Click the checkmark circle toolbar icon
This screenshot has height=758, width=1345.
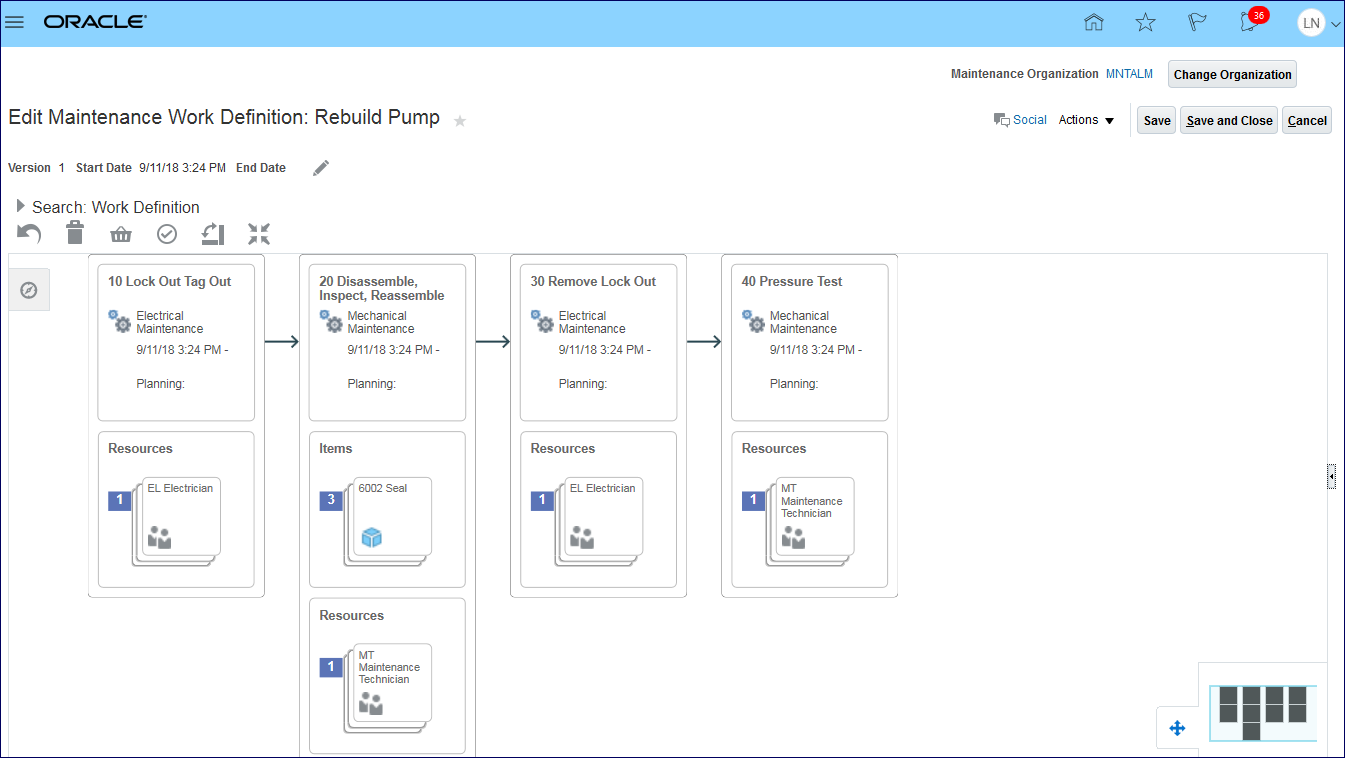pos(167,234)
